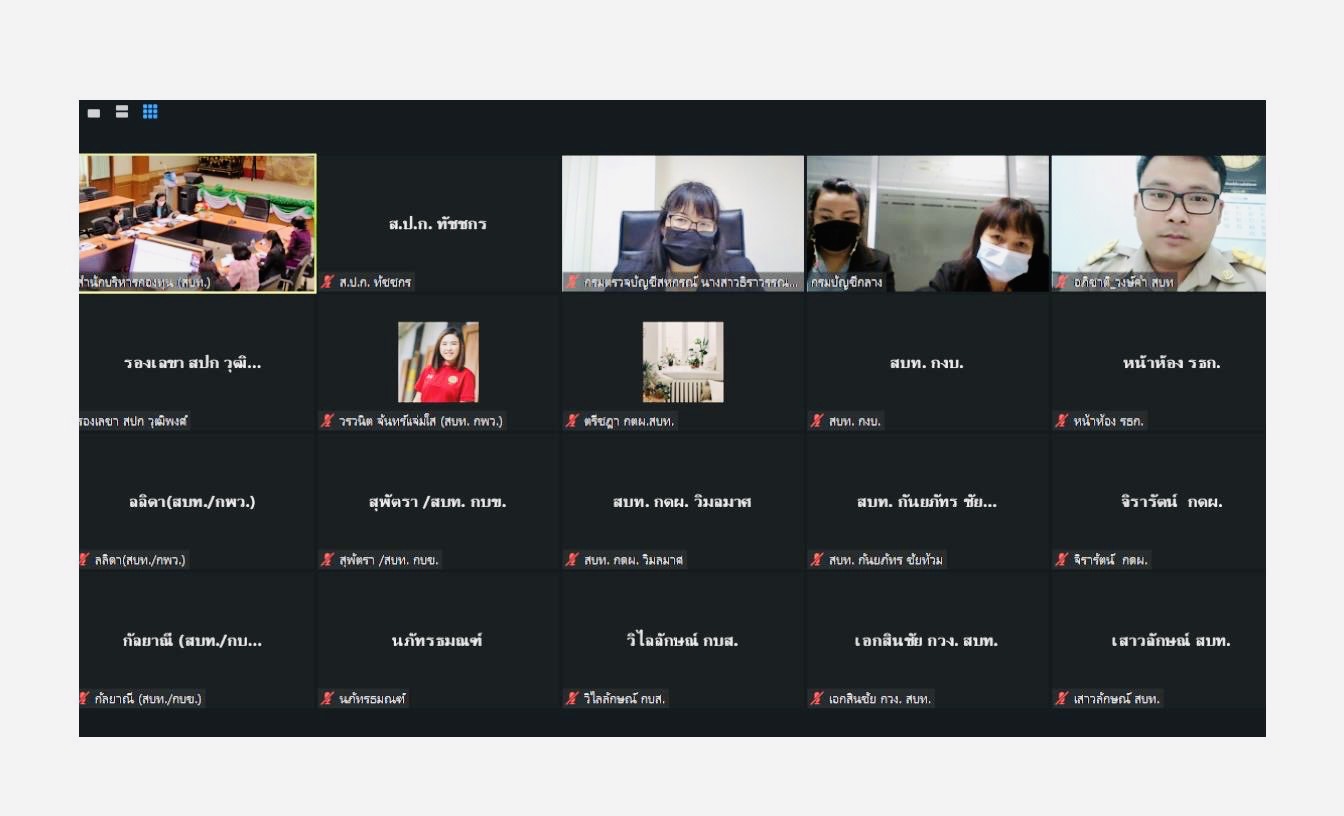Click muted mic icon beside สบท. กงบ. label

pos(817,421)
